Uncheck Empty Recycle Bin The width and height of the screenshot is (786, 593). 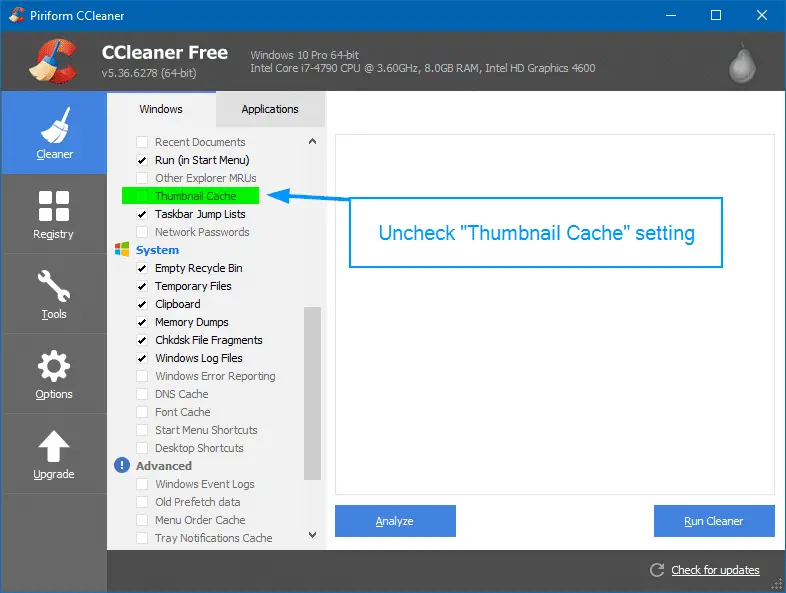(x=142, y=268)
